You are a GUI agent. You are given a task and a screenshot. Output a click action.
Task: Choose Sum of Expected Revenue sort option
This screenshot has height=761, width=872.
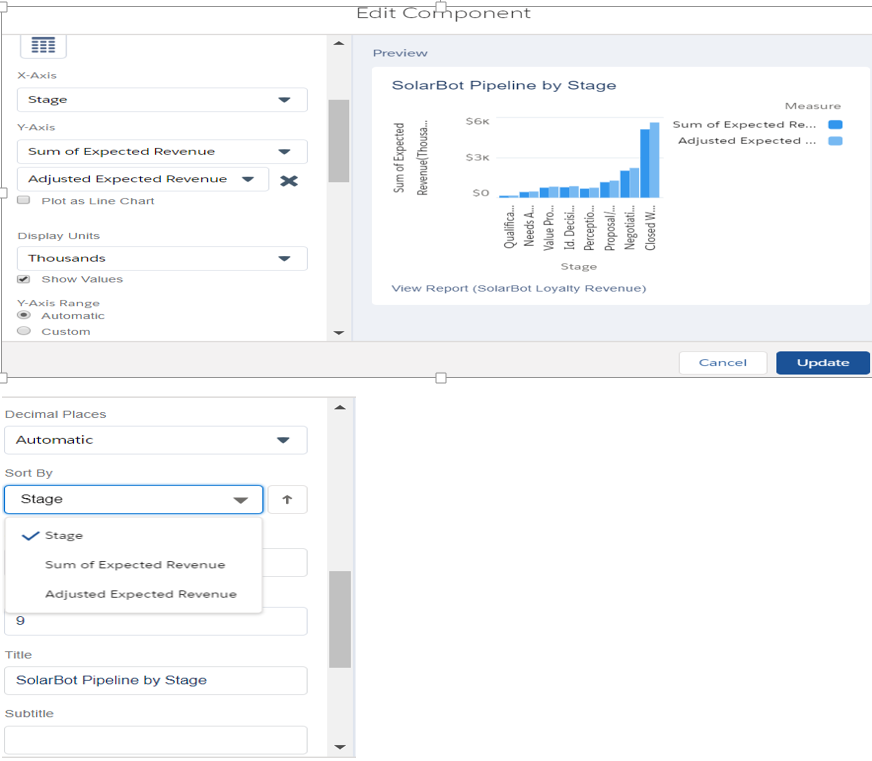coord(133,565)
